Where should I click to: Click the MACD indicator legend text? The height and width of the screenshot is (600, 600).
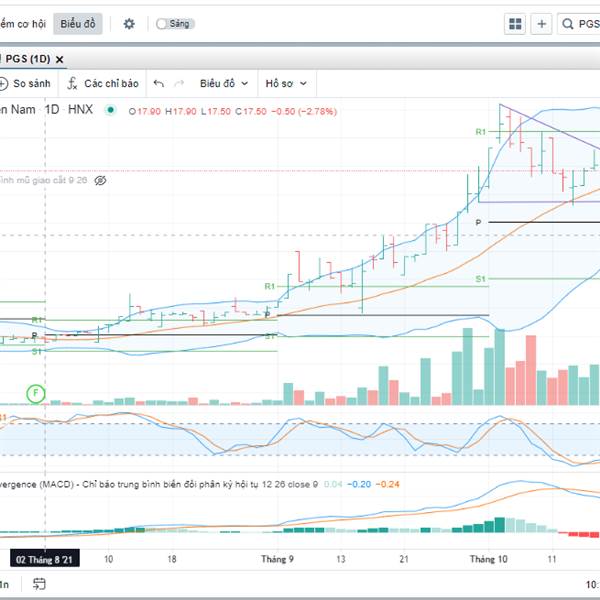(x=159, y=484)
